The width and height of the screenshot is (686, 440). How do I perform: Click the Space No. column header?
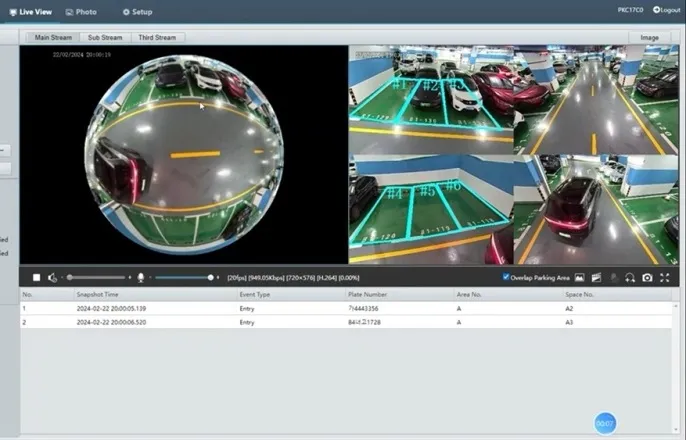pos(579,294)
